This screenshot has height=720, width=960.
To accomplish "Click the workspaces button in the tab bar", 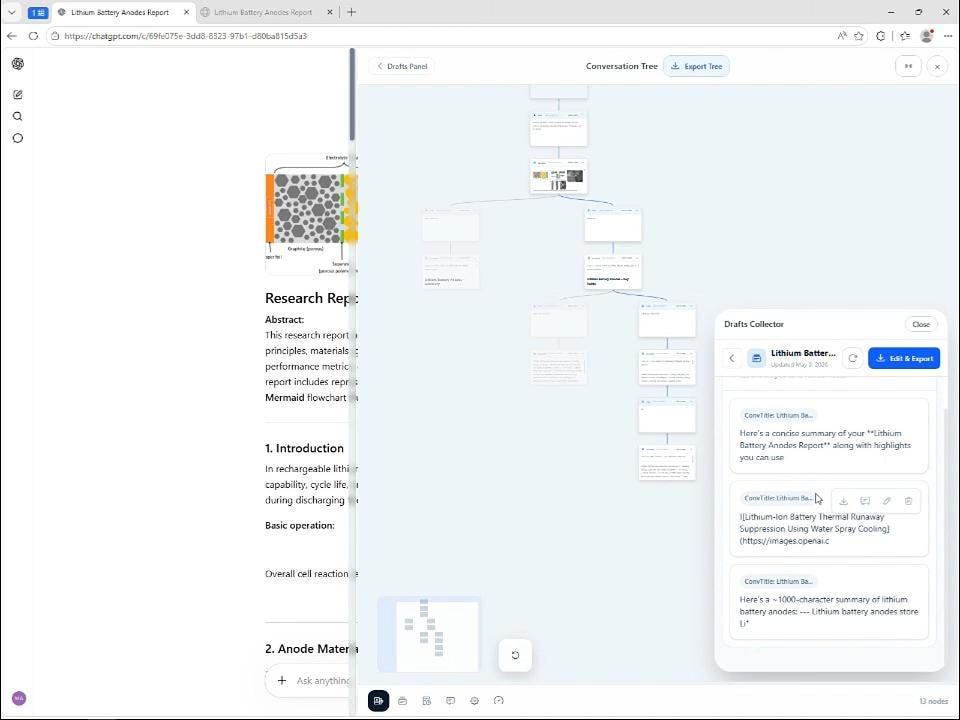I will pos(37,12).
